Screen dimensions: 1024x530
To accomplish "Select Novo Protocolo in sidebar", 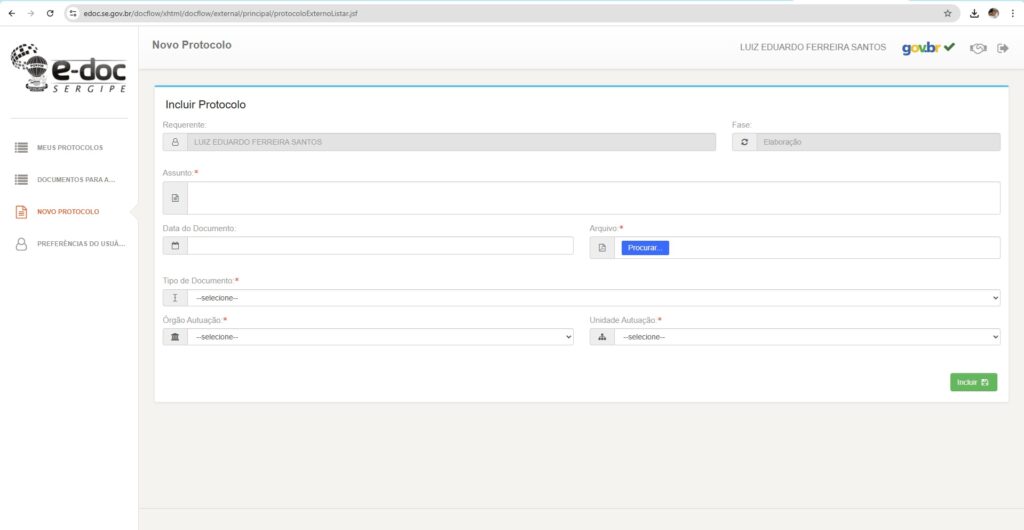I will (x=68, y=212).
